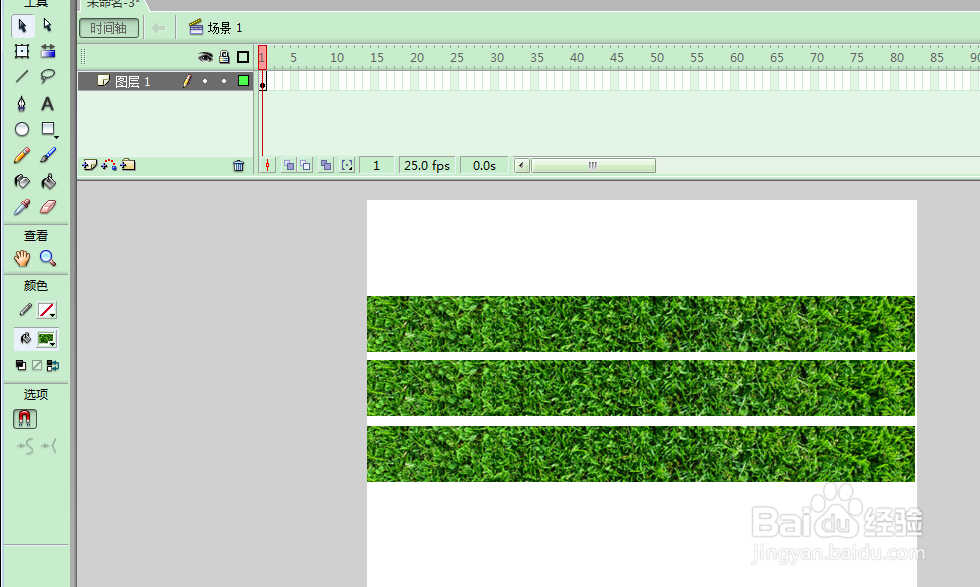Screen dimensions: 980x587
Task: Select the Pen tool
Action: point(22,103)
